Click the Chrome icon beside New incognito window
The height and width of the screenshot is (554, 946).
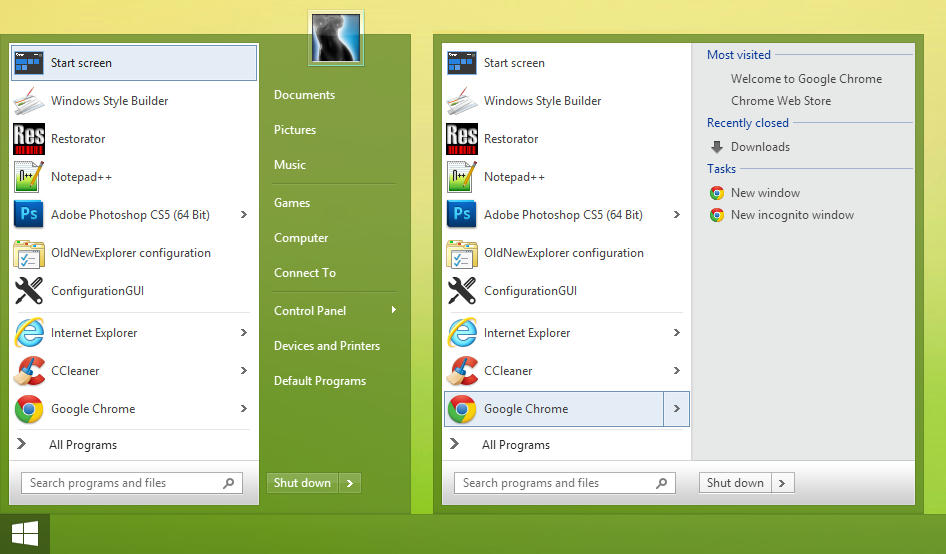click(x=717, y=215)
